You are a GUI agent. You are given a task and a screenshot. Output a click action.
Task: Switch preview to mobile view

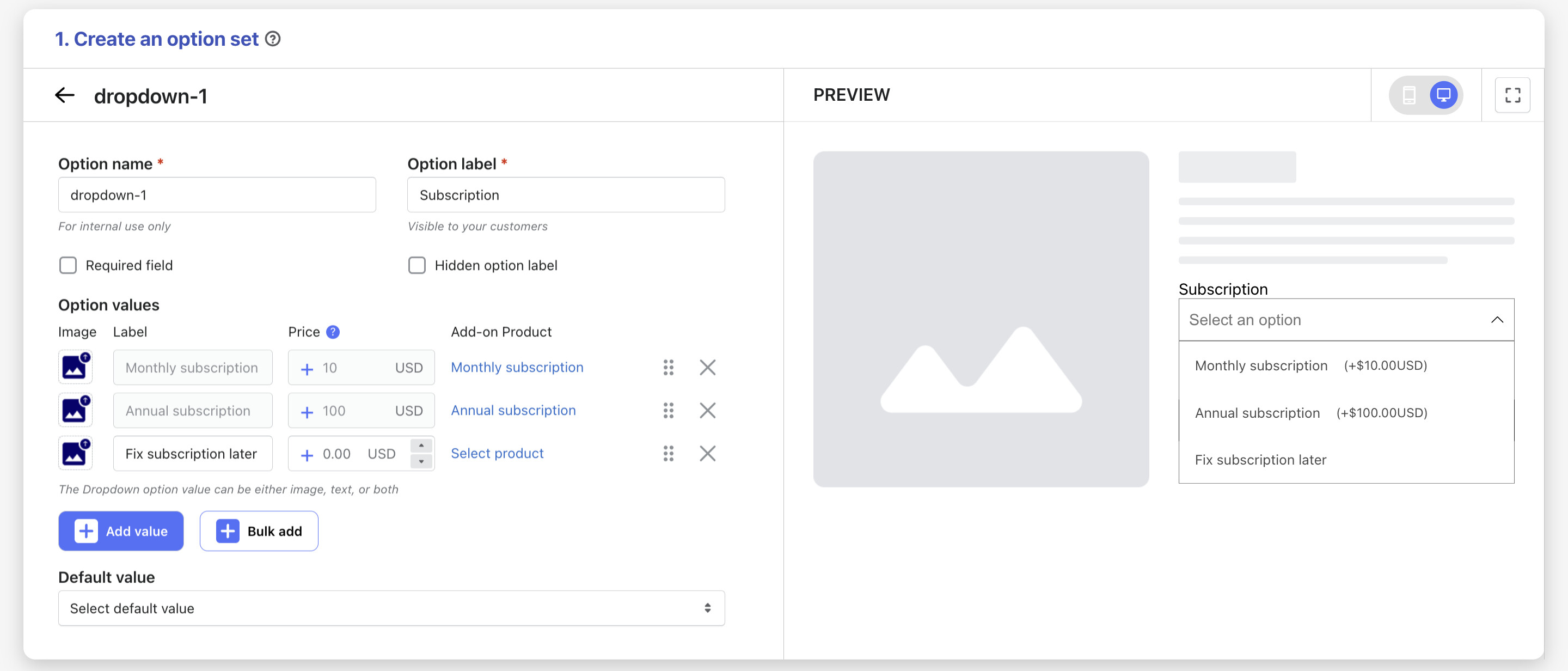click(1408, 95)
